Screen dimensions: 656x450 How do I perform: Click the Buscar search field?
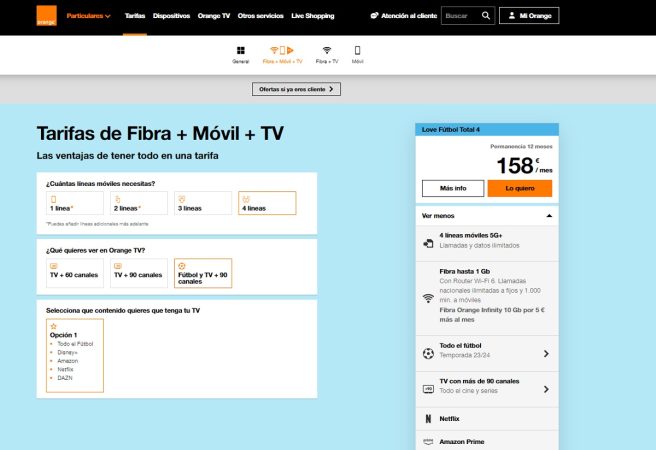(x=459, y=16)
